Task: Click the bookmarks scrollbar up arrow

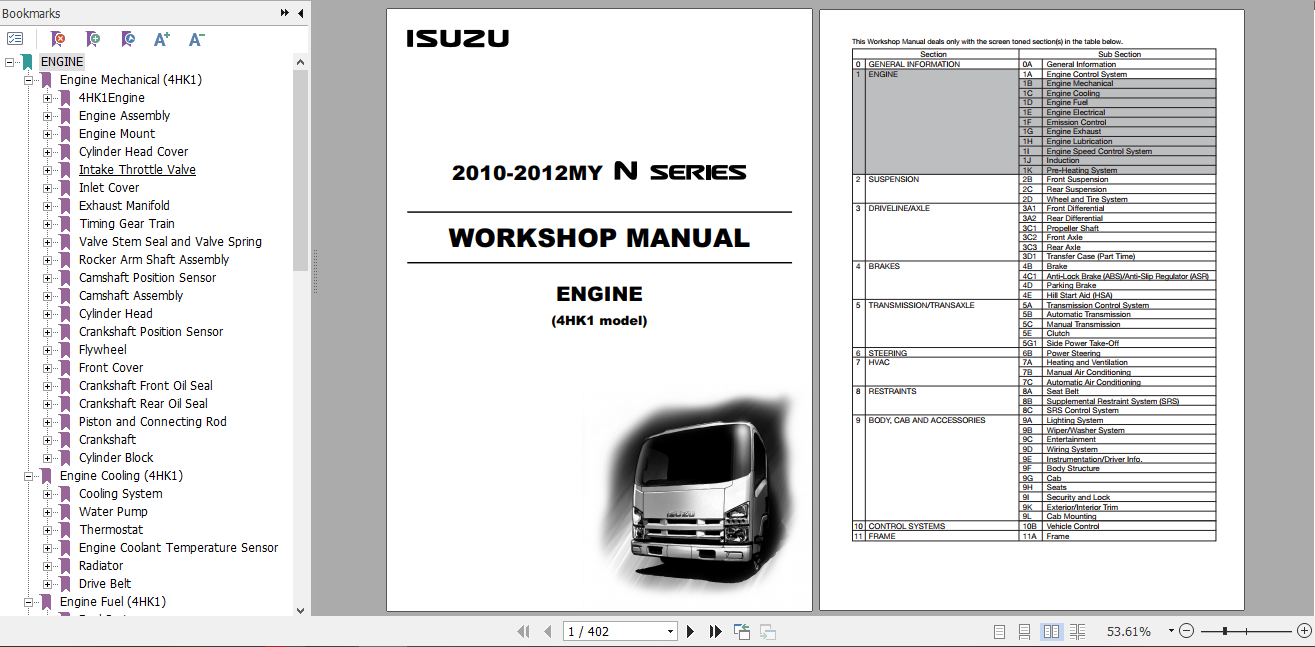Action: click(x=301, y=62)
